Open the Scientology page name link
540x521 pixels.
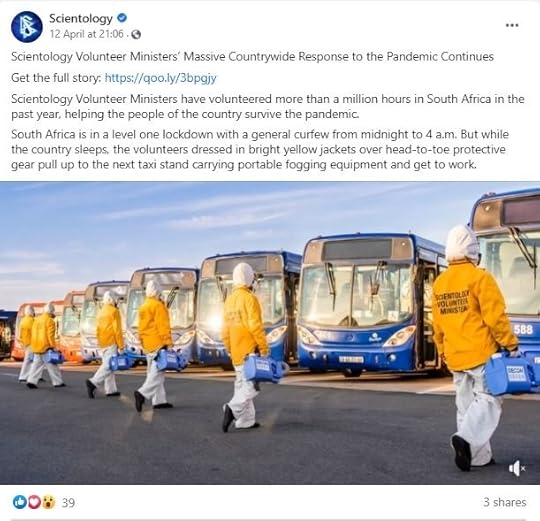pos(81,18)
